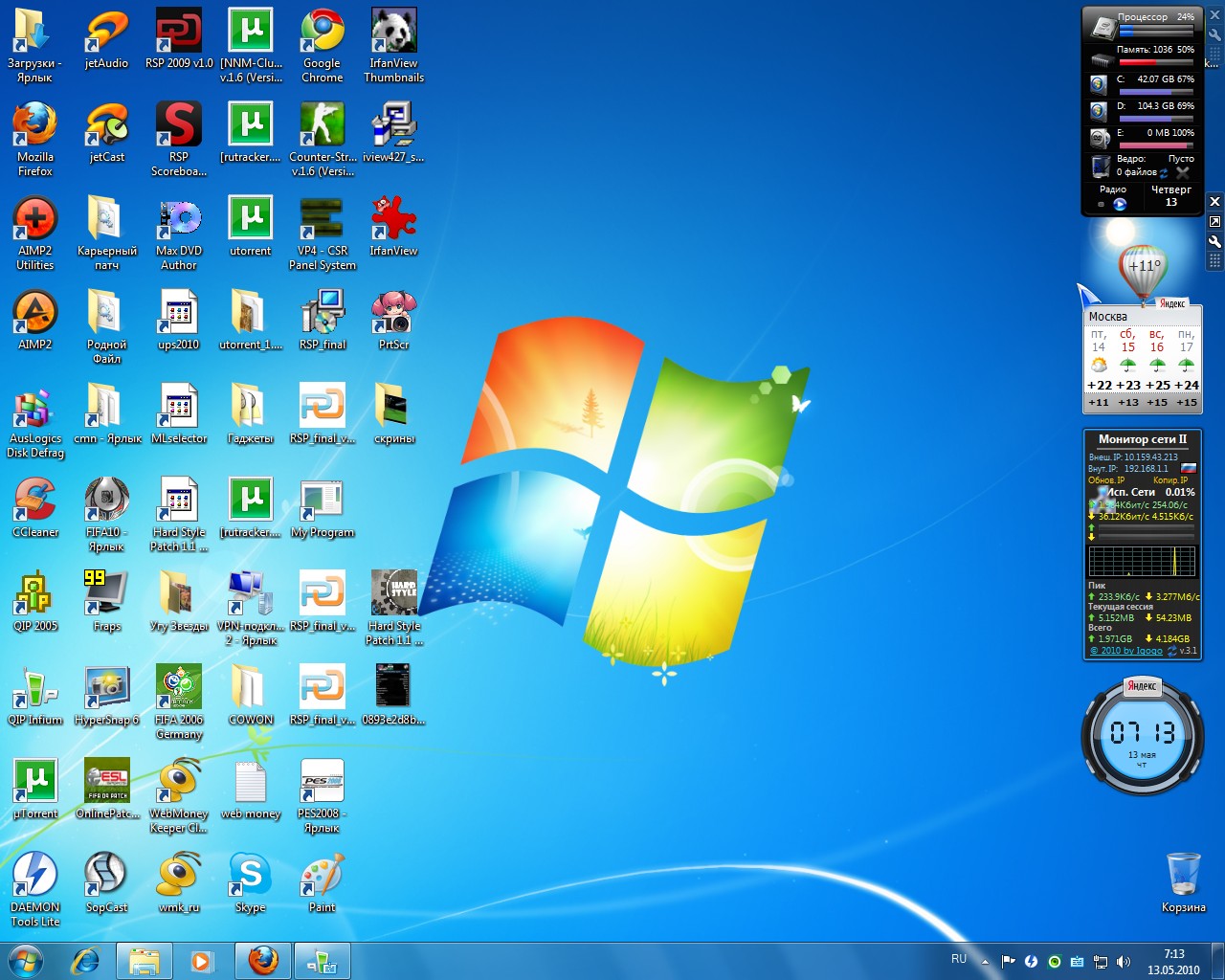This screenshot has height=980, width=1225.
Task: Select the Max DVD Author icon
Action: (179, 233)
